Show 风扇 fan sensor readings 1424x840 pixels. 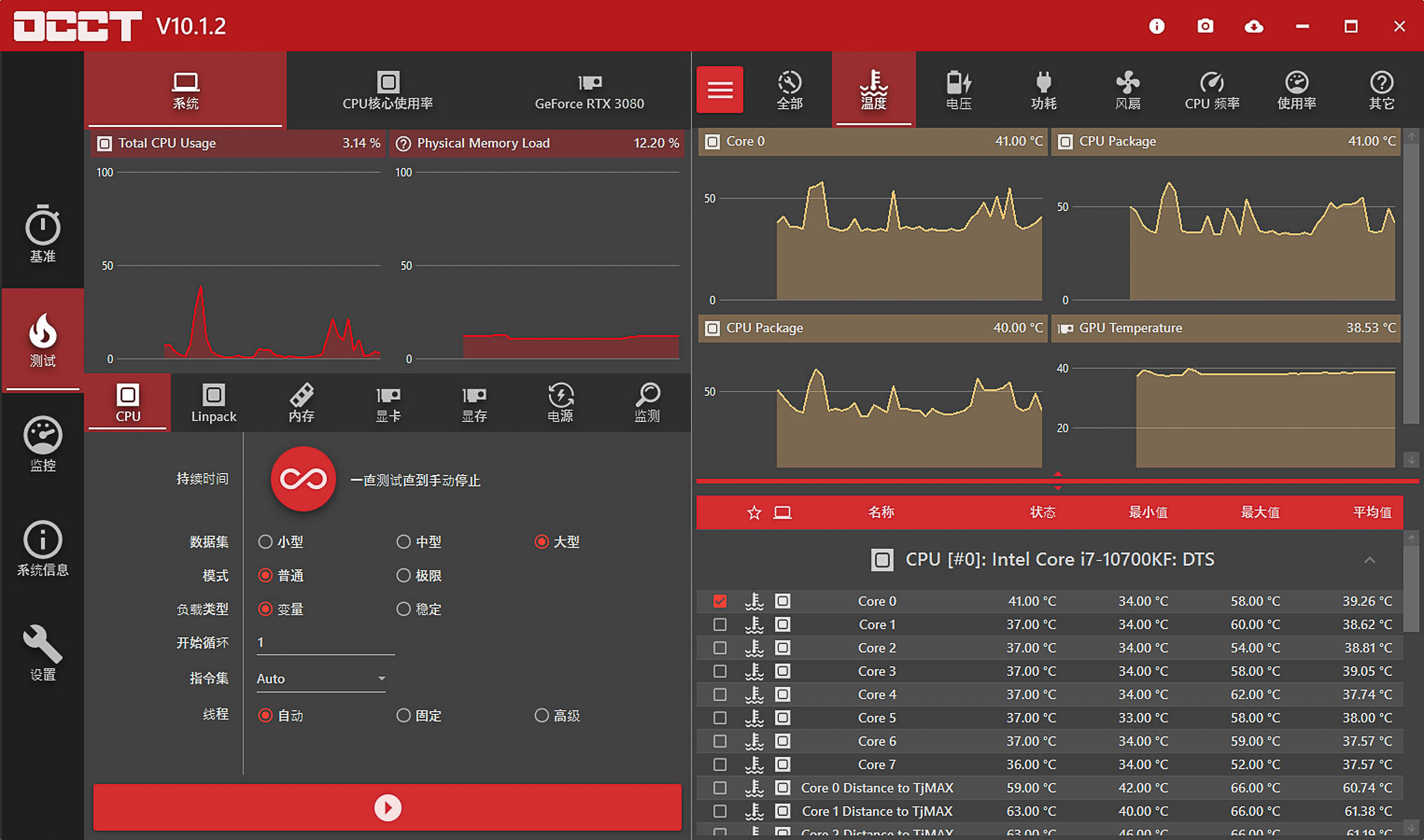click(1127, 89)
